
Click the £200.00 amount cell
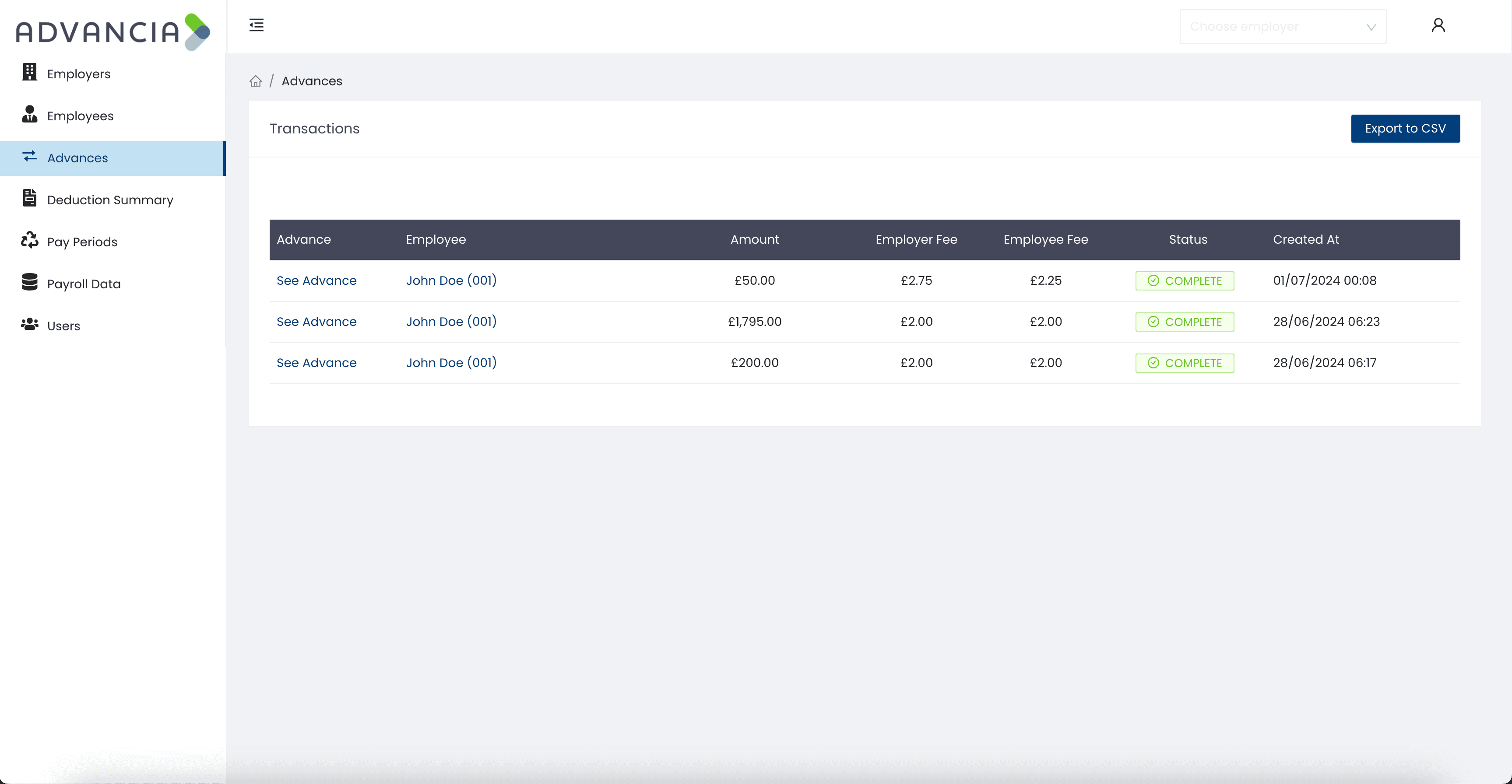755,363
